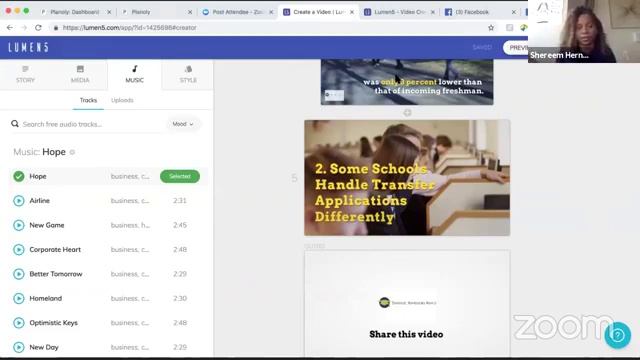Switch to the Music tab

tap(134, 74)
